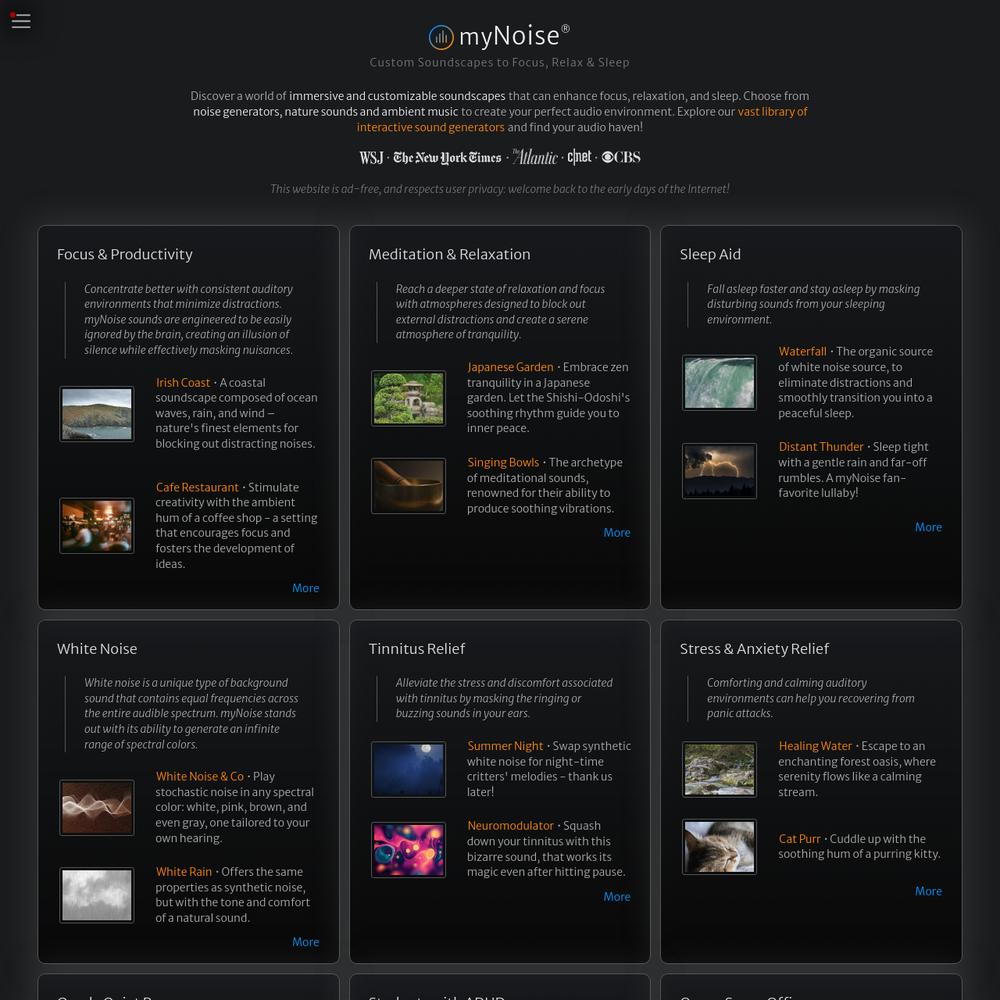Click More in Stress & Anxiety Relief card
Screen dimensions: 1000x1000
click(x=928, y=892)
